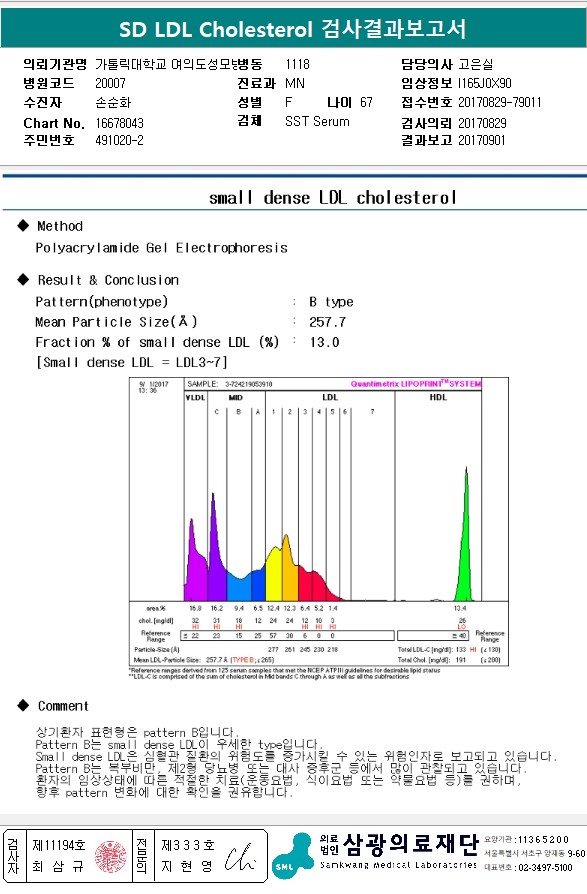The width and height of the screenshot is (587, 894).
Task: Click the phone number 02-3497-5100
Action: pyautogui.click(x=543, y=867)
